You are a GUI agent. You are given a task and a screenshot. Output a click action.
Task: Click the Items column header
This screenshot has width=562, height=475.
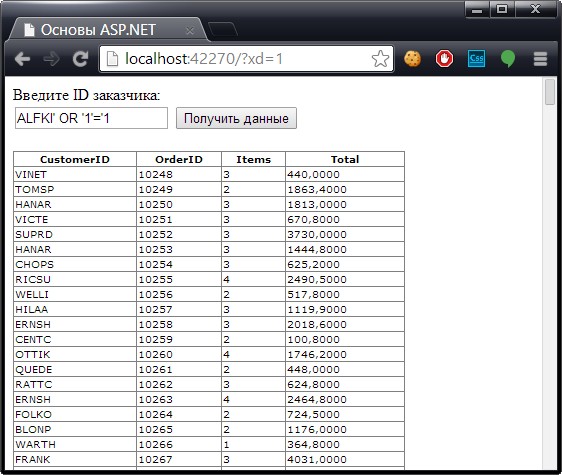click(253, 159)
